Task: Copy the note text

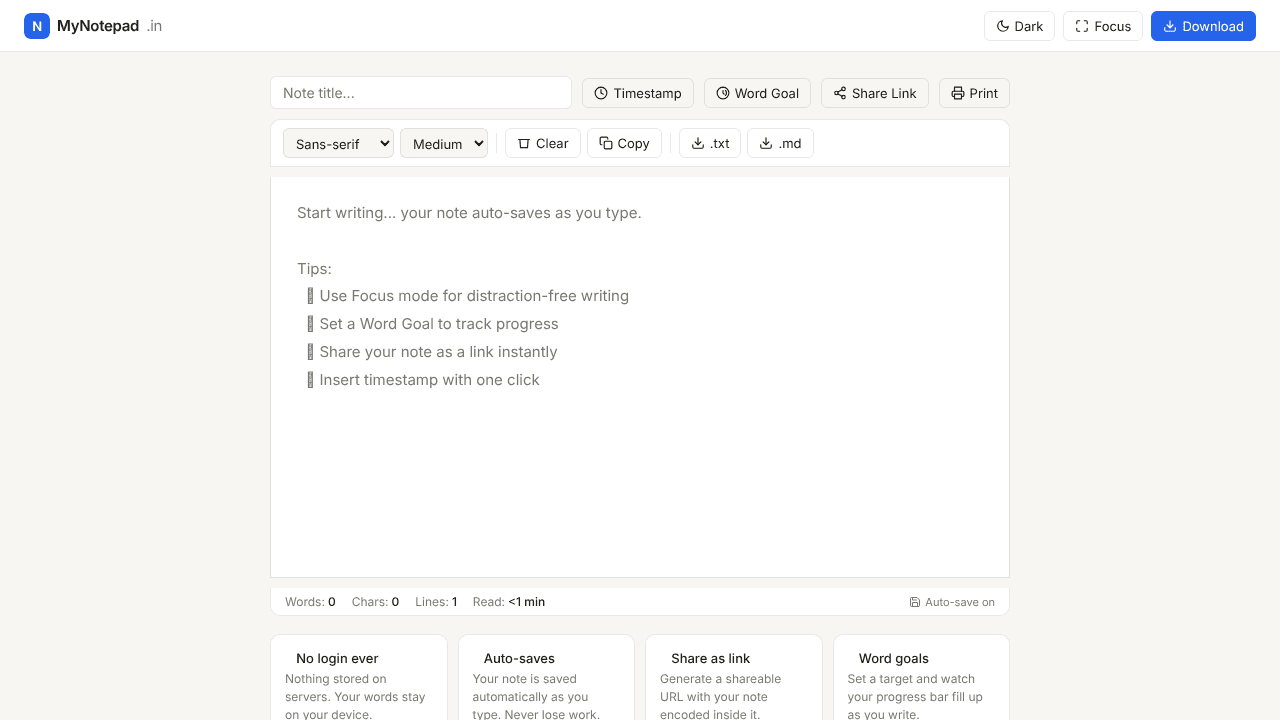Action: (x=624, y=143)
